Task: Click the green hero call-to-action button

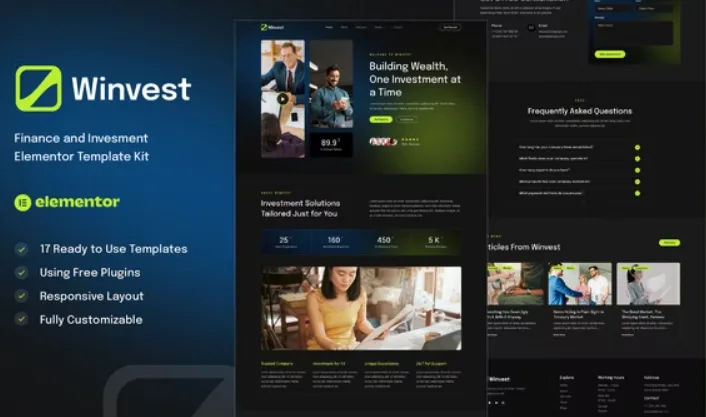Action: tap(381, 119)
